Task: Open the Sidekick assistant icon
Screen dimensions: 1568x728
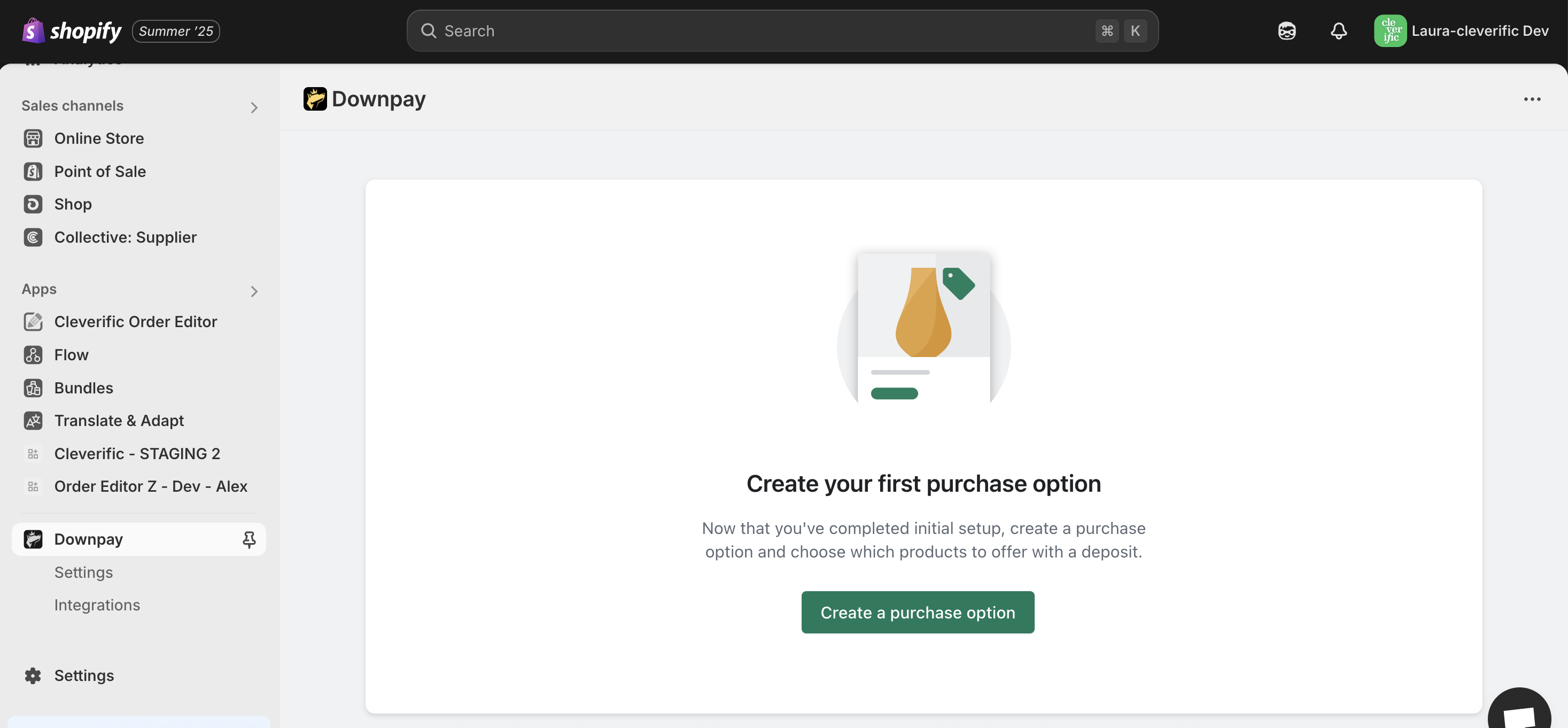Action: click(1287, 31)
